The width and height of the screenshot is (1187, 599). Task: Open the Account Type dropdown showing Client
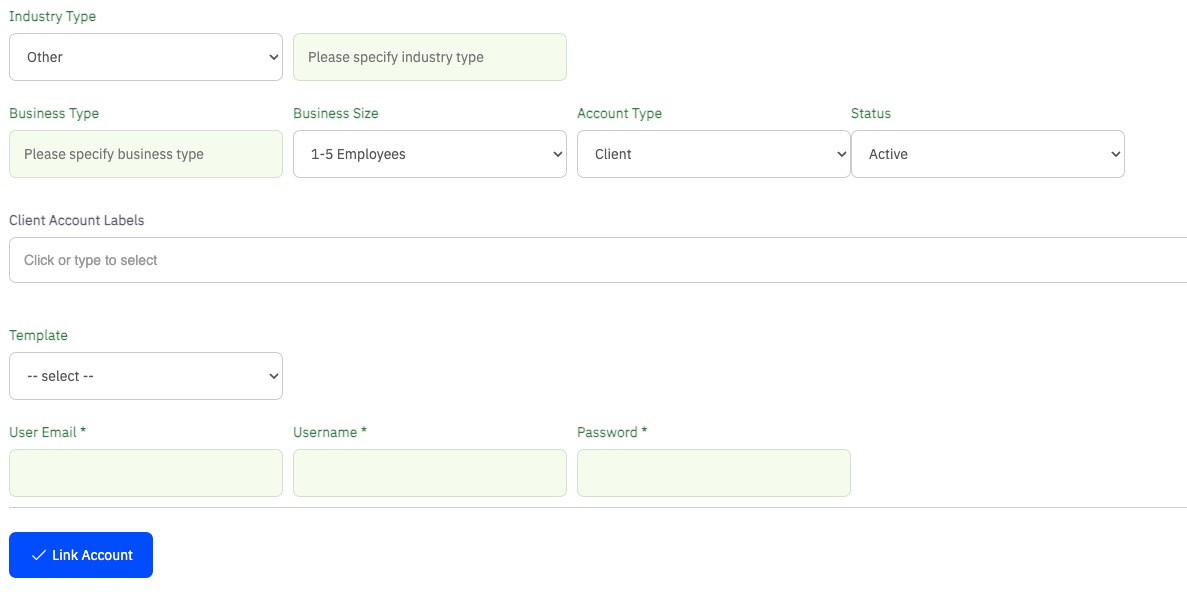(713, 154)
